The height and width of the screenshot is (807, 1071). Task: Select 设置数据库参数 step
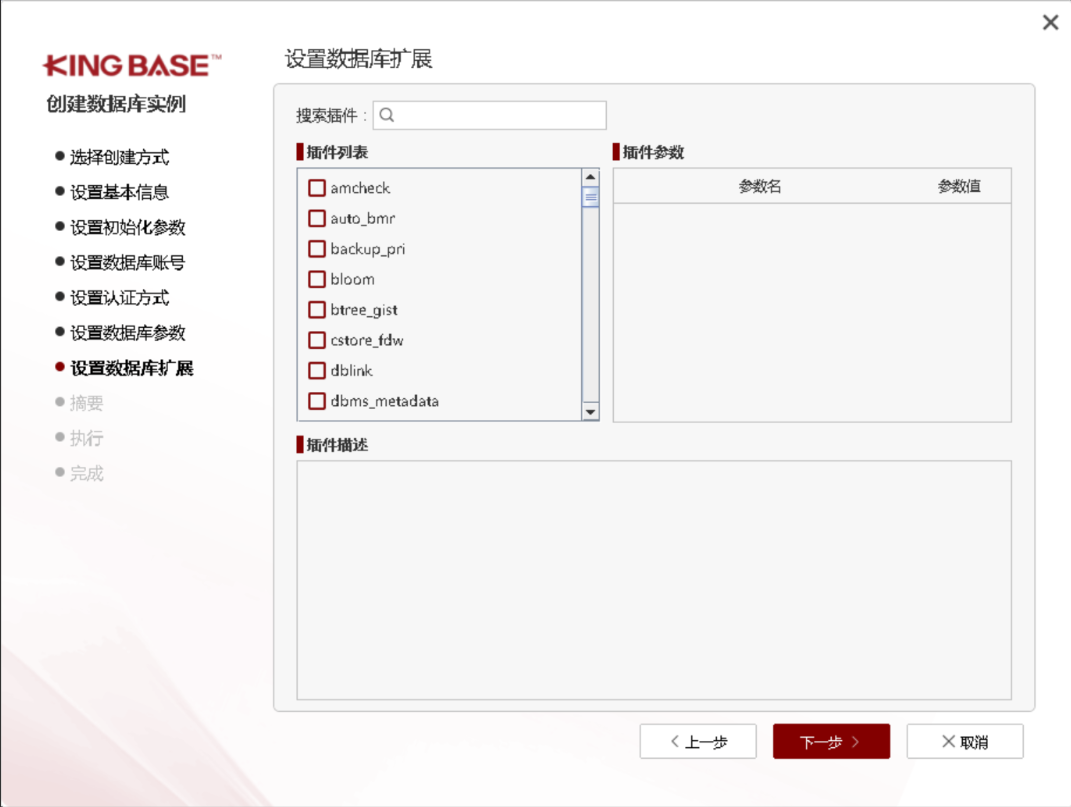[127, 333]
